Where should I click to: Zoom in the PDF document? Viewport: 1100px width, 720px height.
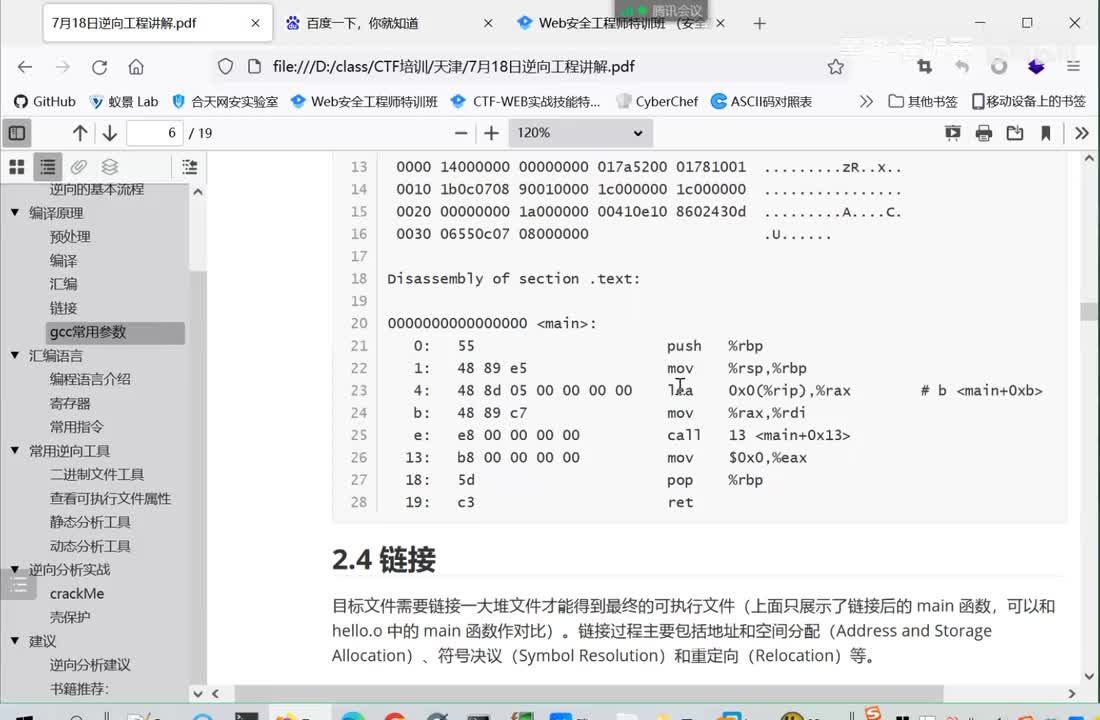coord(491,133)
